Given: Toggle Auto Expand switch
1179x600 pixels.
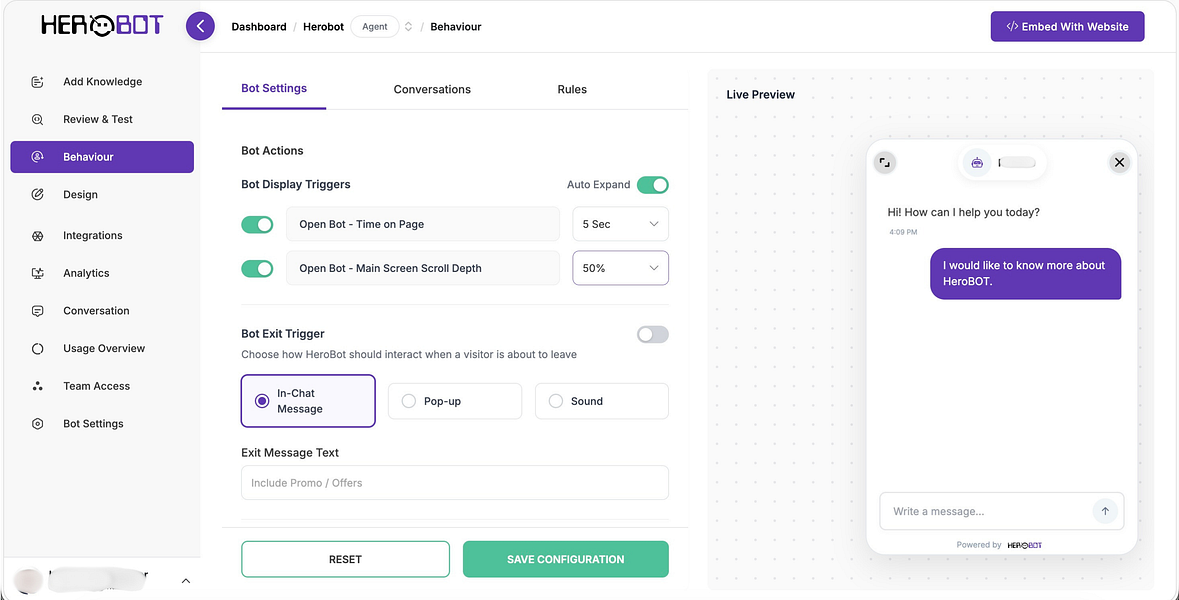Looking at the screenshot, I should 653,185.
